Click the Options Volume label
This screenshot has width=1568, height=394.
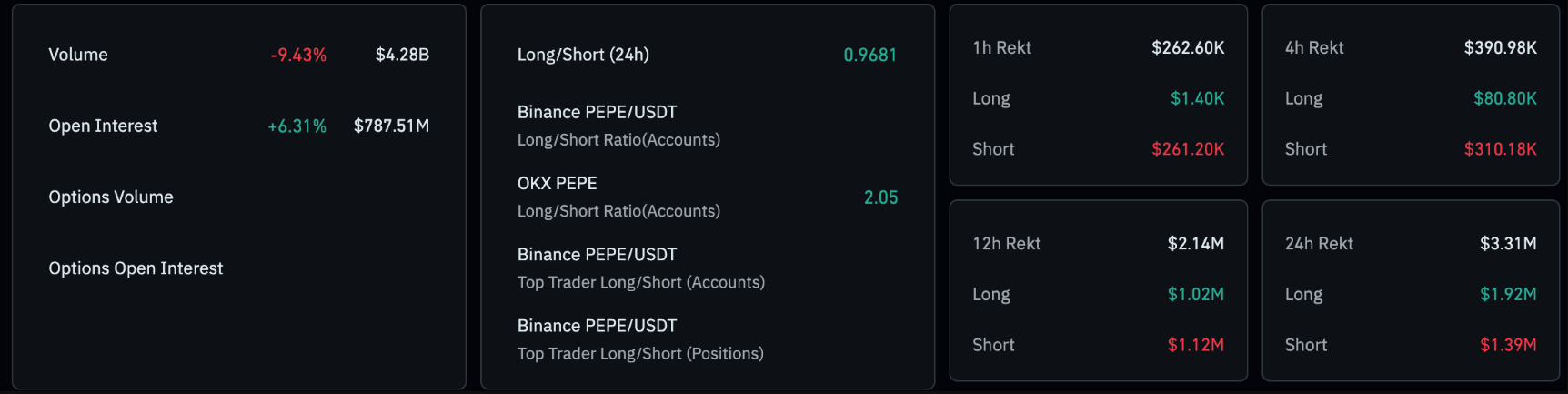111,197
